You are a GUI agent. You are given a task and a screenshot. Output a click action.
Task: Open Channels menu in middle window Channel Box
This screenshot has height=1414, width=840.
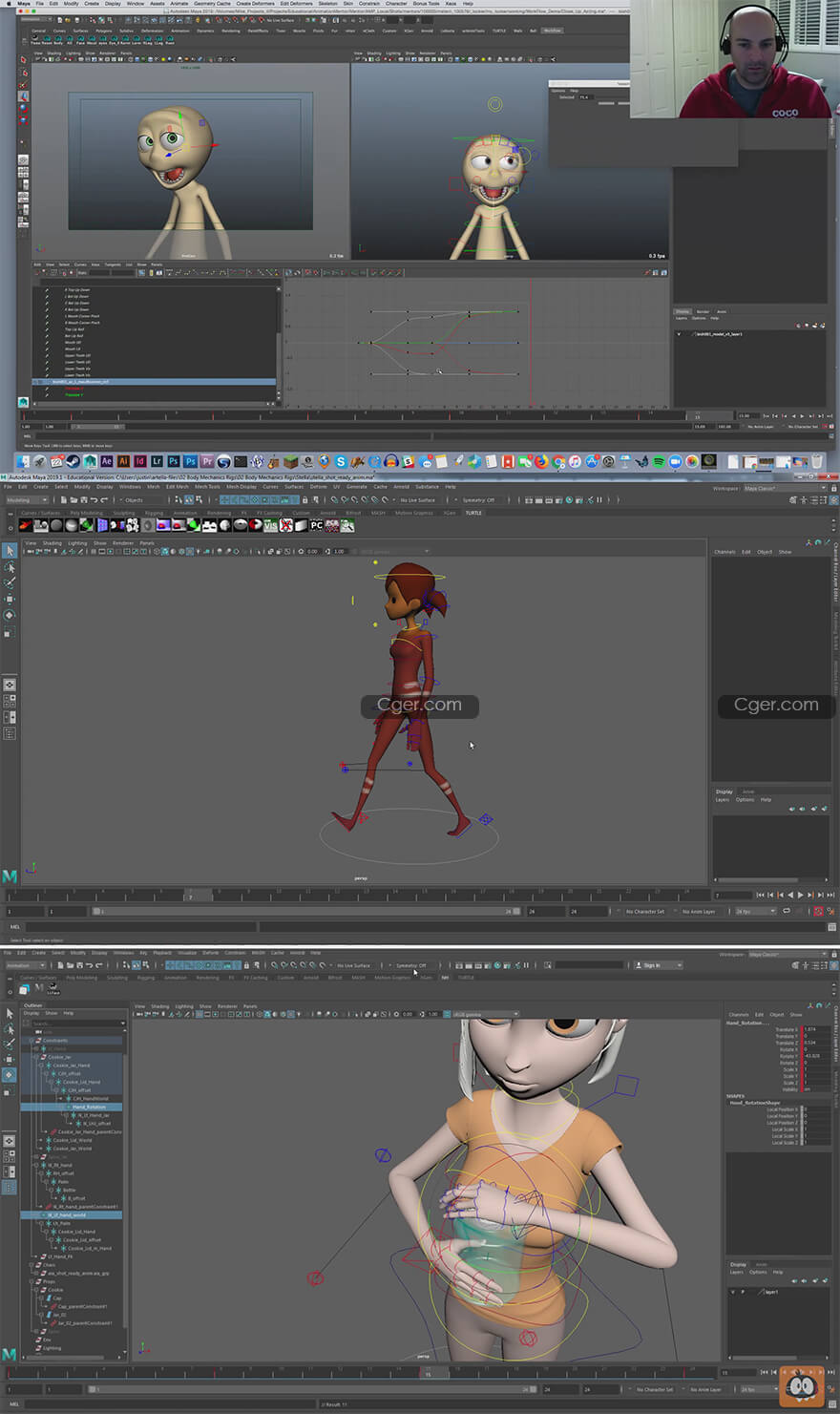[x=724, y=552]
